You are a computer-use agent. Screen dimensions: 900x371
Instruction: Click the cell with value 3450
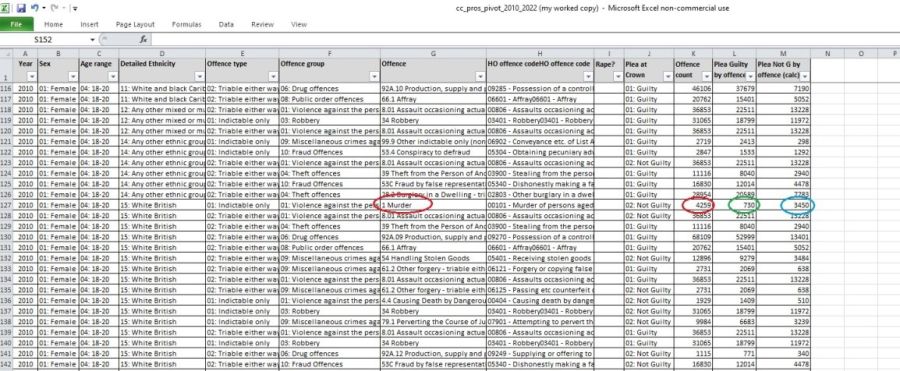click(x=783, y=205)
